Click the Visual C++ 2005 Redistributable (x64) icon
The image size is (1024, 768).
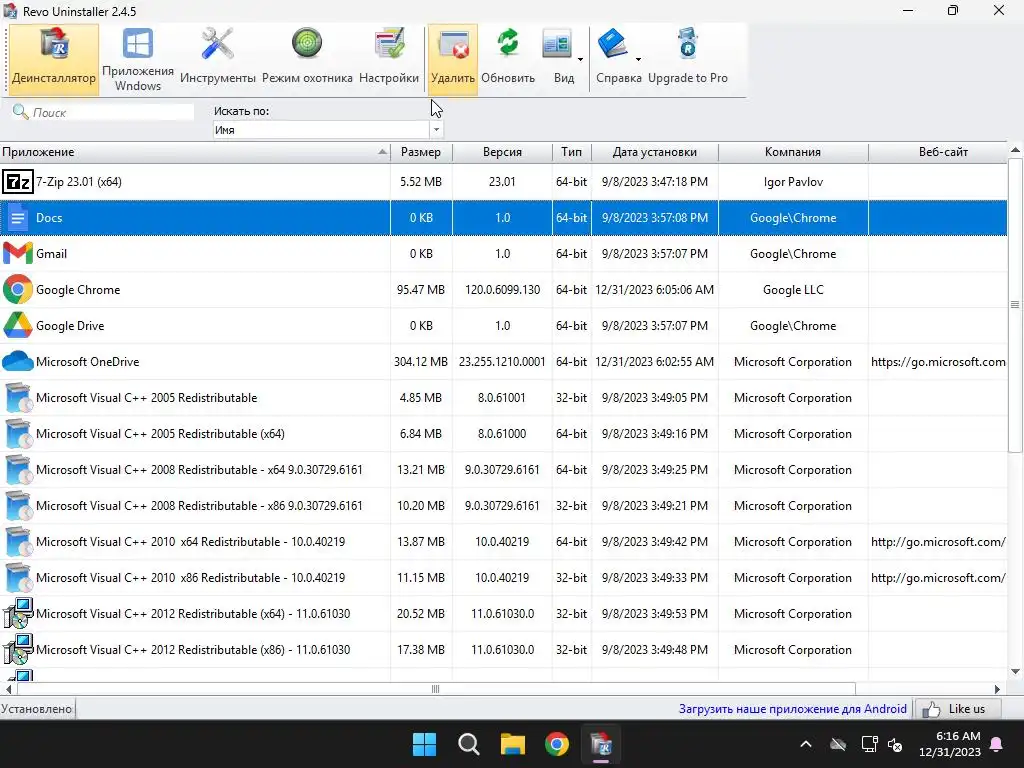click(18, 433)
